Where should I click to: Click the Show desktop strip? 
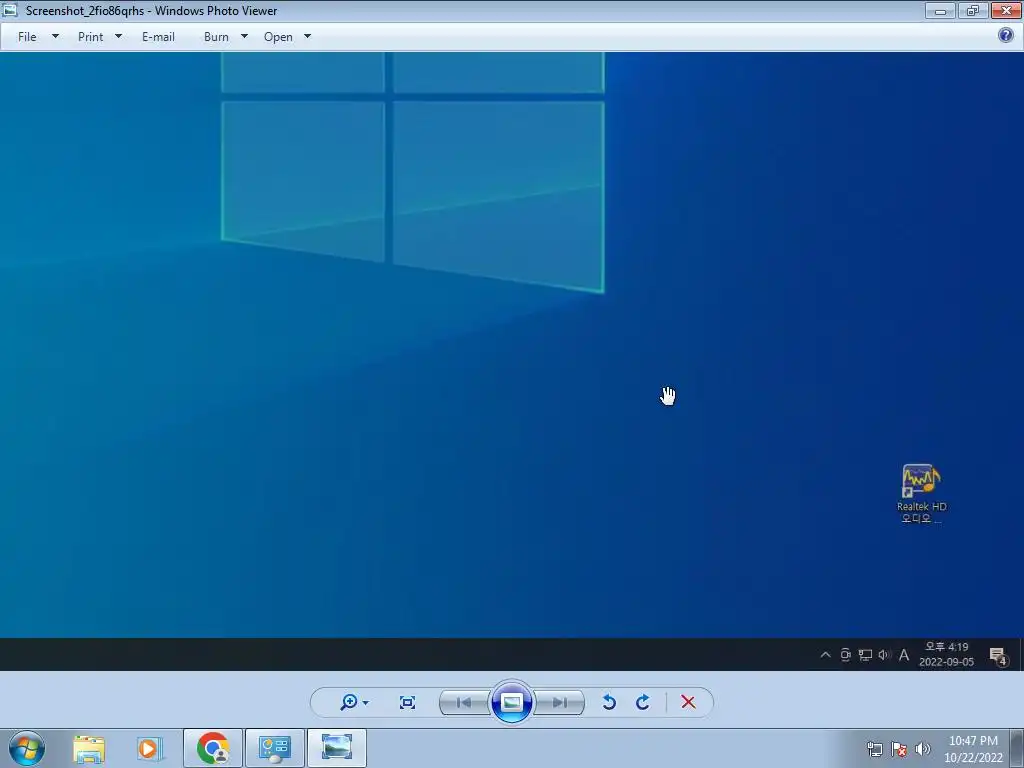click(1017, 748)
